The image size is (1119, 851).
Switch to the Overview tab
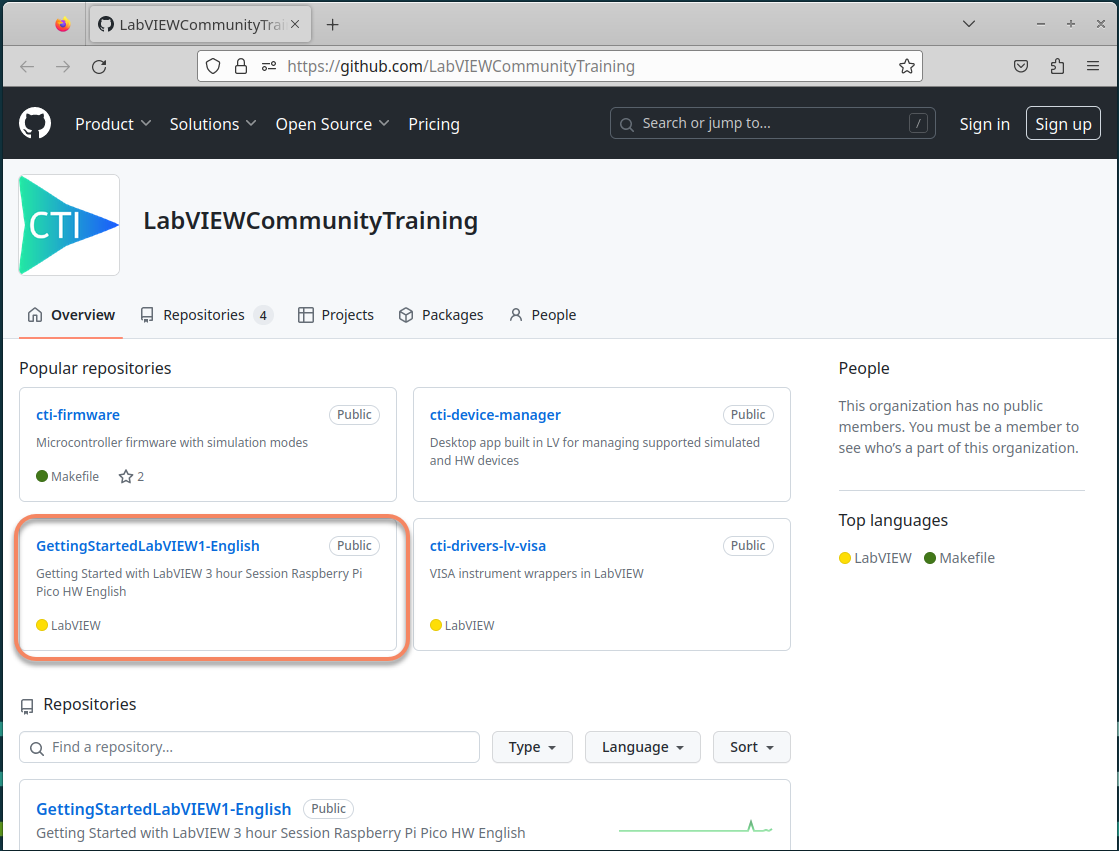(x=71, y=315)
